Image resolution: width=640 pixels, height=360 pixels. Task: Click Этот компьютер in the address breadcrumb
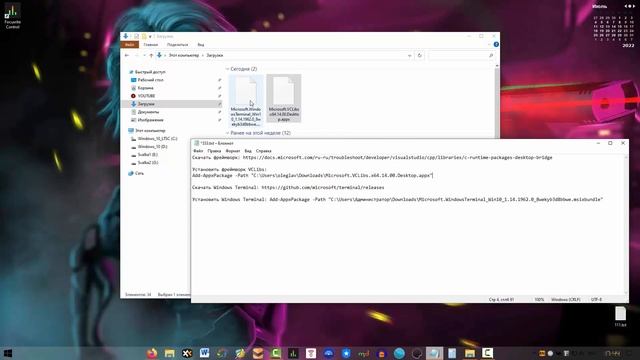[x=184, y=55]
